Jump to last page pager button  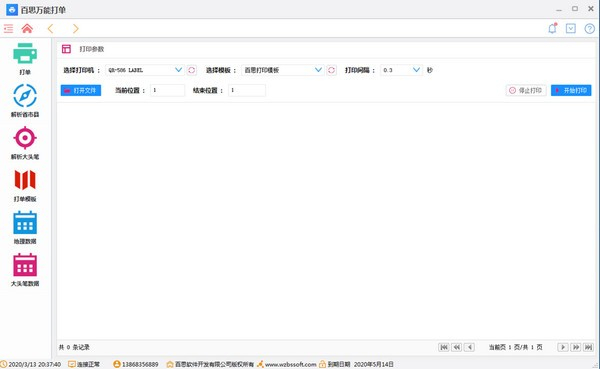[588, 347]
